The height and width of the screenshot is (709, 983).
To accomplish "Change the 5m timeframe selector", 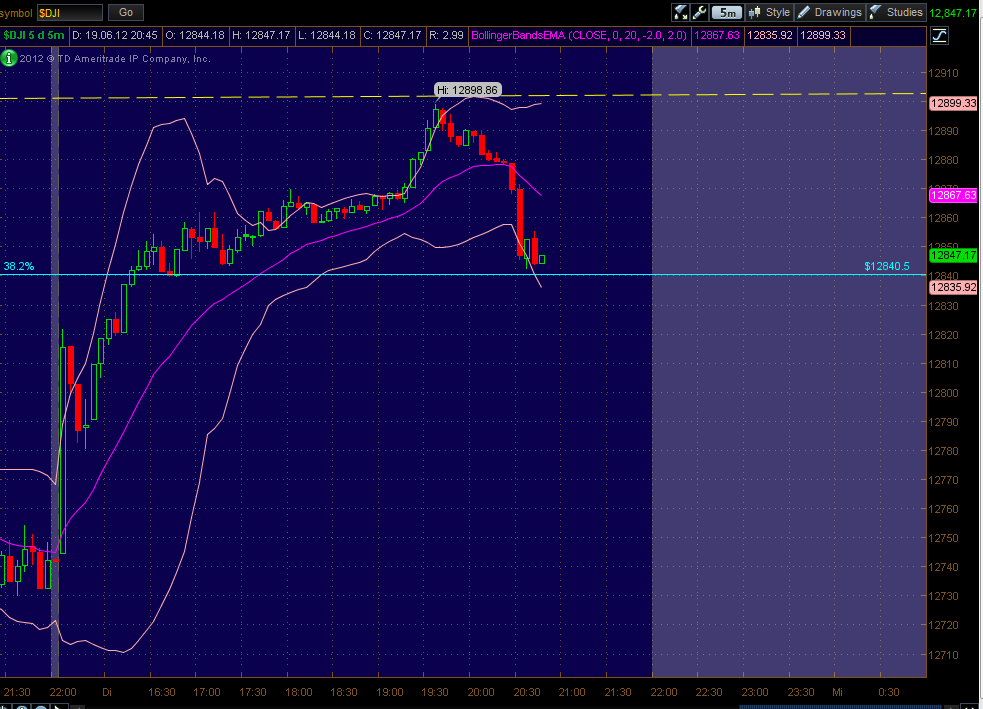I will pyautogui.click(x=727, y=13).
